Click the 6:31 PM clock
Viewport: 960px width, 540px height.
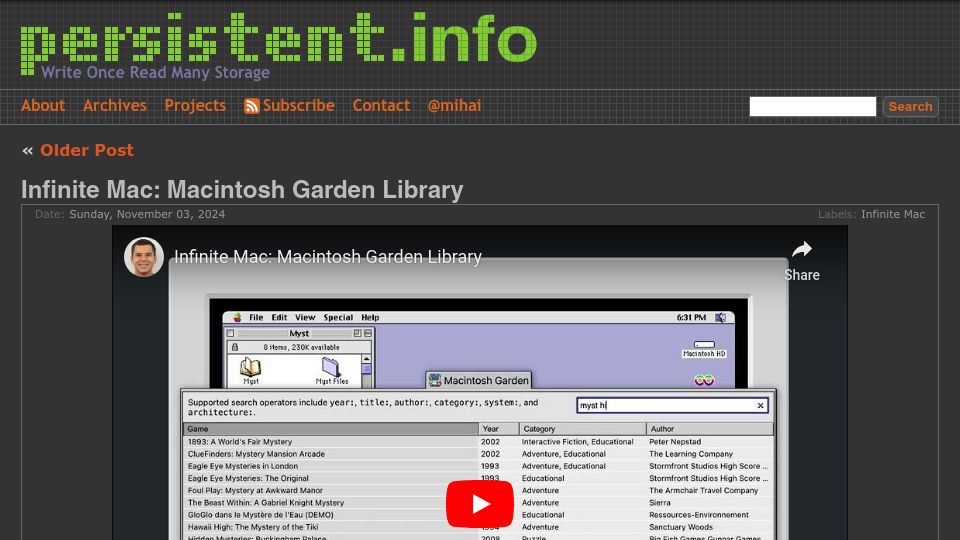pyautogui.click(x=691, y=317)
